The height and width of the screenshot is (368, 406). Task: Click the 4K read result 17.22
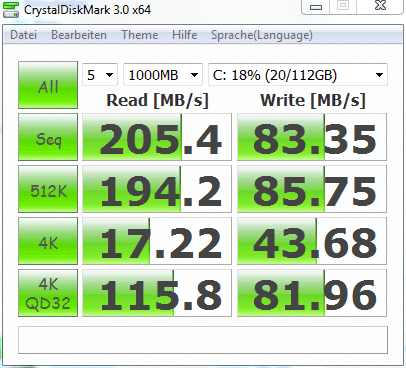click(x=157, y=241)
